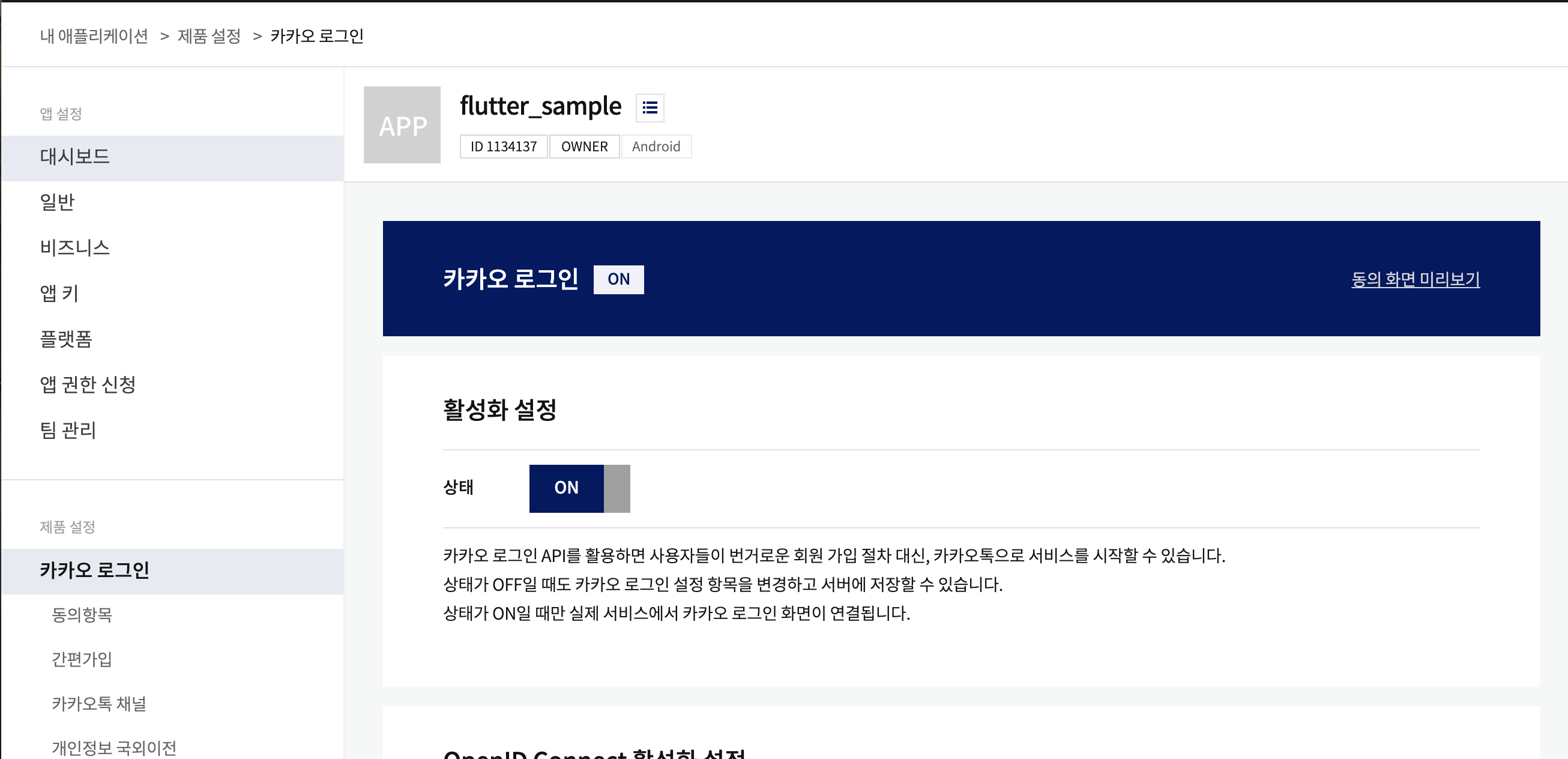
Task: Navigate to 앱 키 menu item
Action: (x=59, y=294)
